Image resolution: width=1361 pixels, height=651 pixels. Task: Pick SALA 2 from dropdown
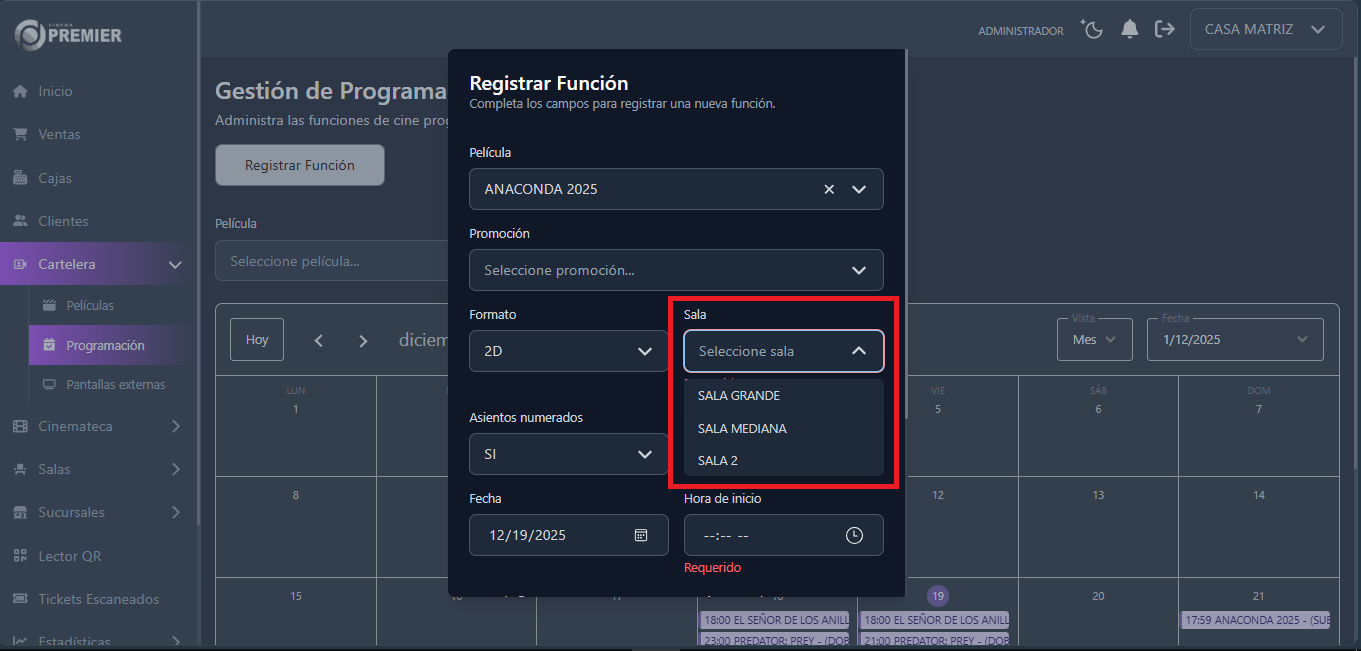(718, 461)
